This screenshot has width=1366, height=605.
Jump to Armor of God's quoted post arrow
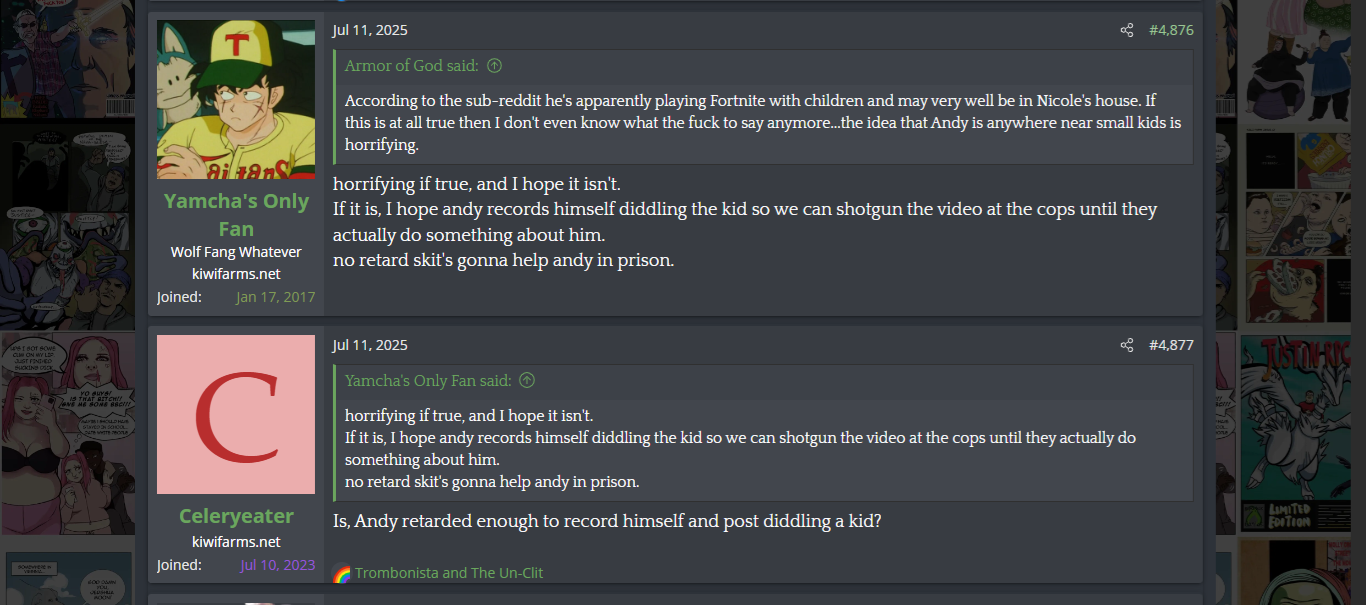pos(494,66)
